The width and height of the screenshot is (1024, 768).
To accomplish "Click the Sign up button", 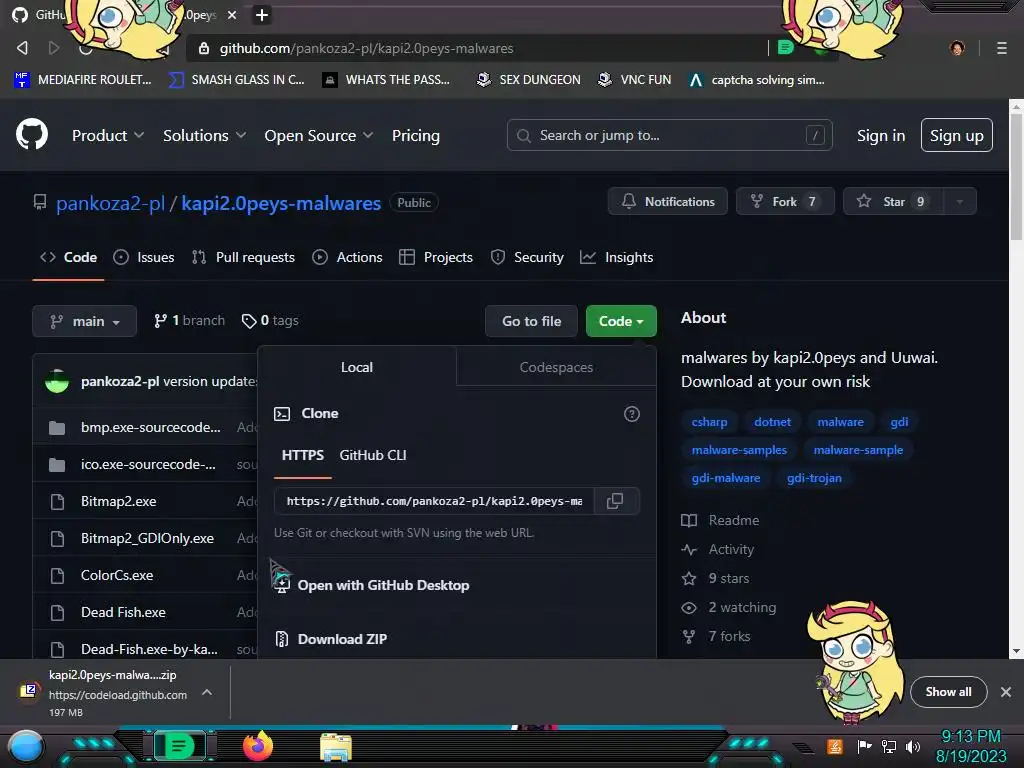I will click(957, 135).
